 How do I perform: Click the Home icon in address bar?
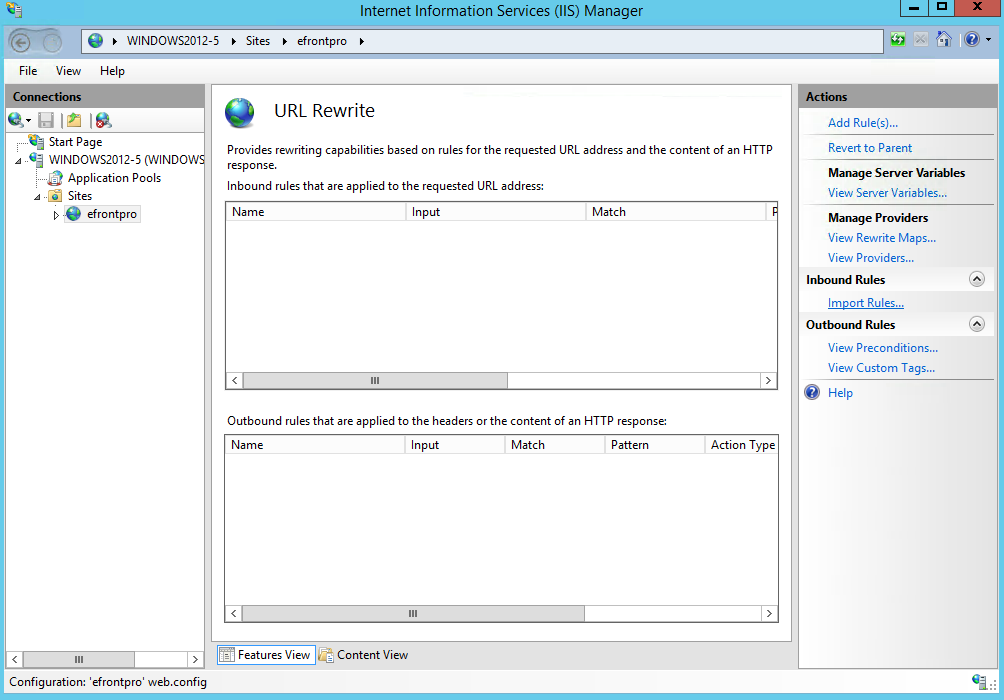943,40
